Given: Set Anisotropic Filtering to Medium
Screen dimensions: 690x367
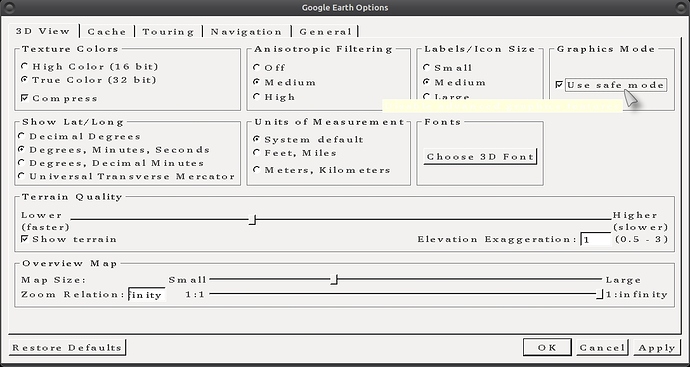Looking at the screenshot, I should coord(285,82).
